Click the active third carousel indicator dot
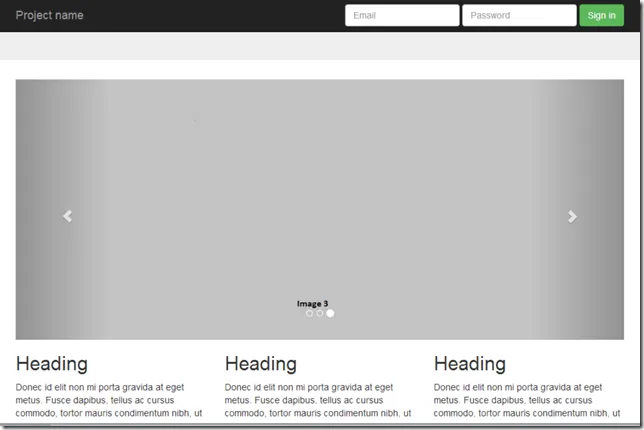Viewport: 644px width, 430px height. pos(331,314)
